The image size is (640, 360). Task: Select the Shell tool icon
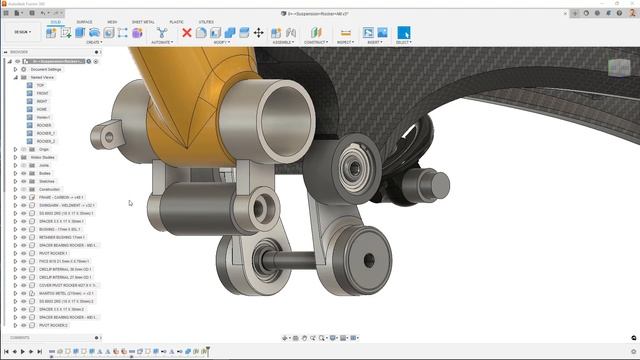pos(216,33)
